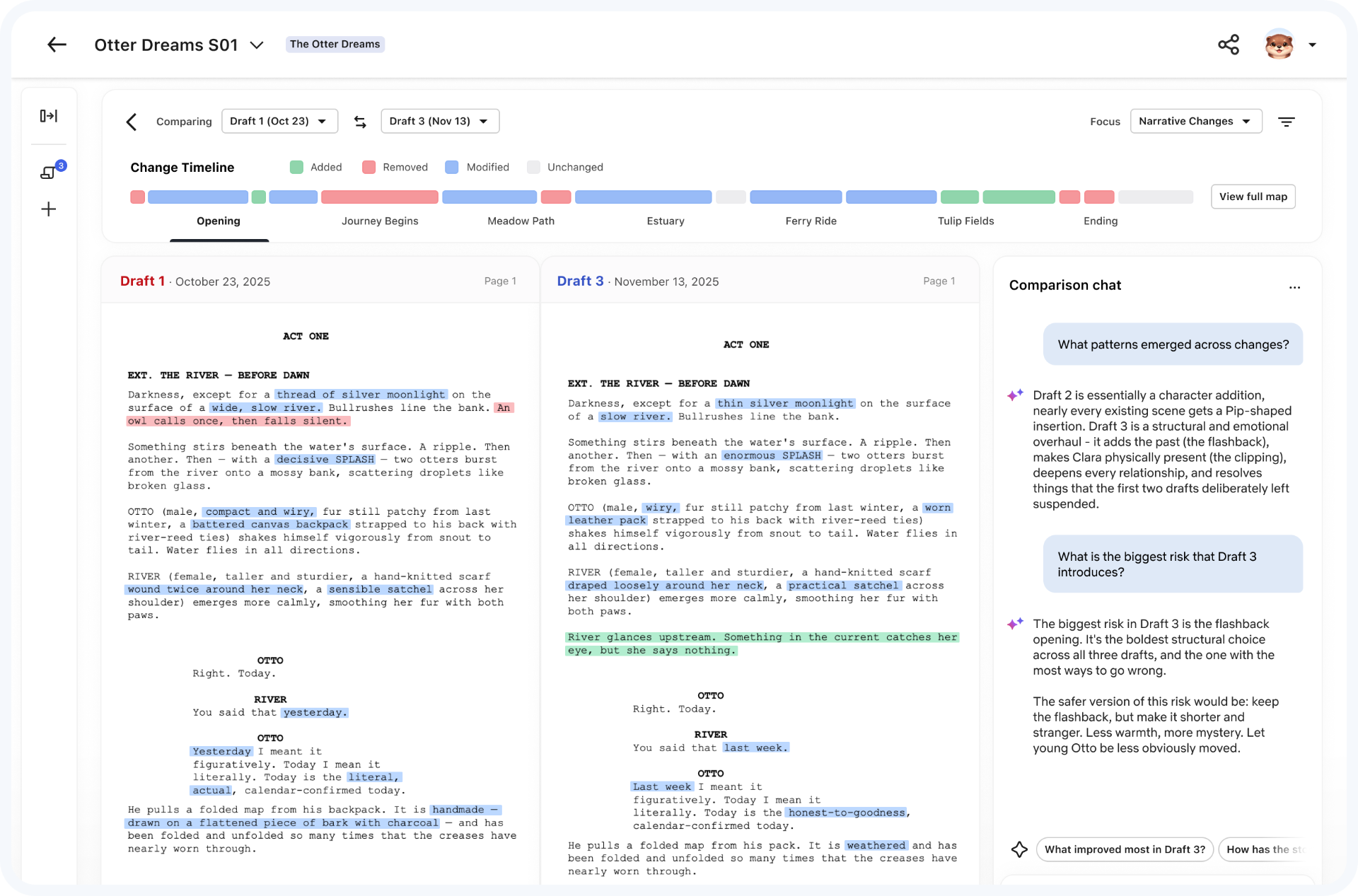
Task: Click the Draft 1 heading
Action: (x=142, y=281)
